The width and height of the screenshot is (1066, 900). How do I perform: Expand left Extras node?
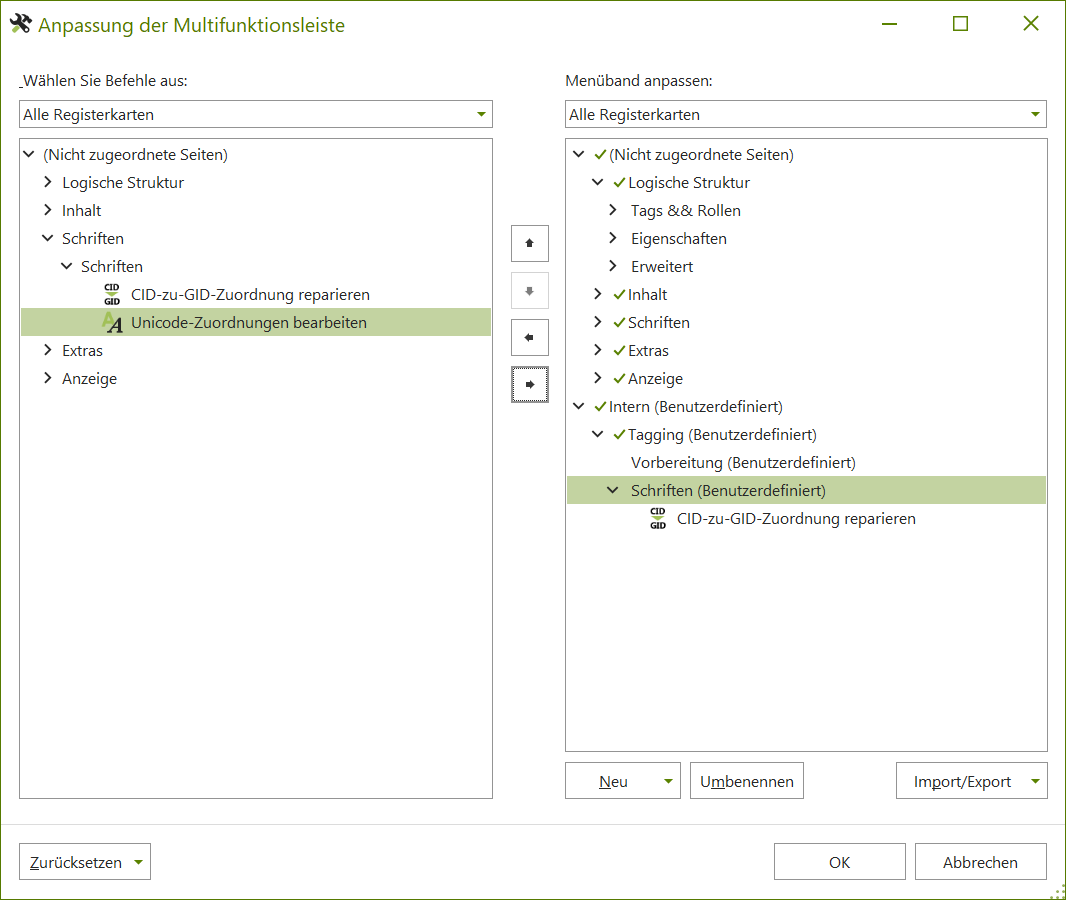[48, 350]
